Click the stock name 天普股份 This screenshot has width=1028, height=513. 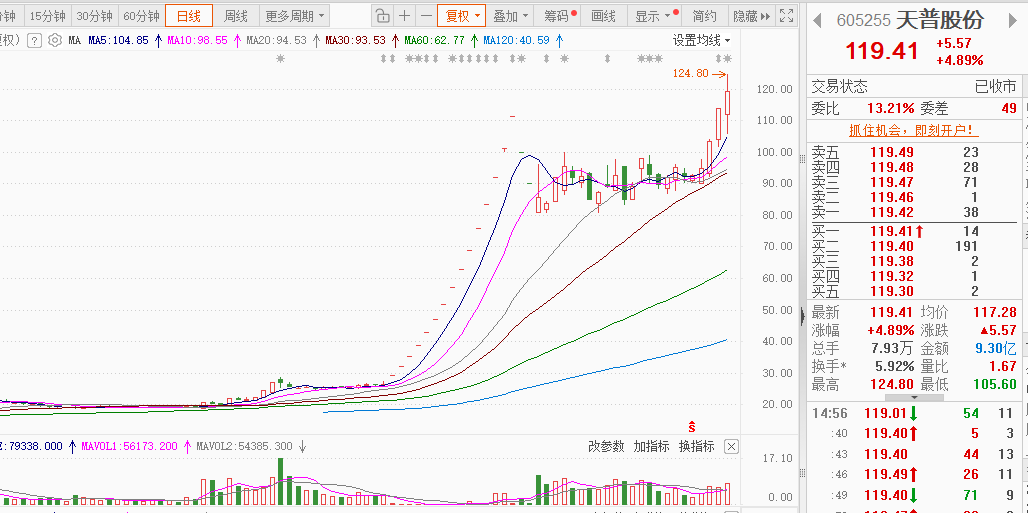[939, 20]
